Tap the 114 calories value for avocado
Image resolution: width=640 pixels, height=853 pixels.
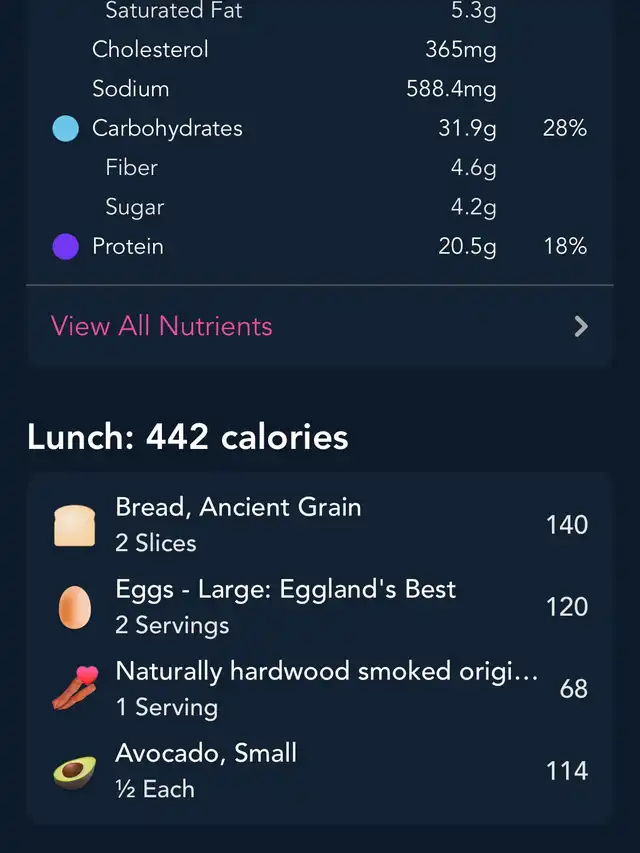(567, 771)
